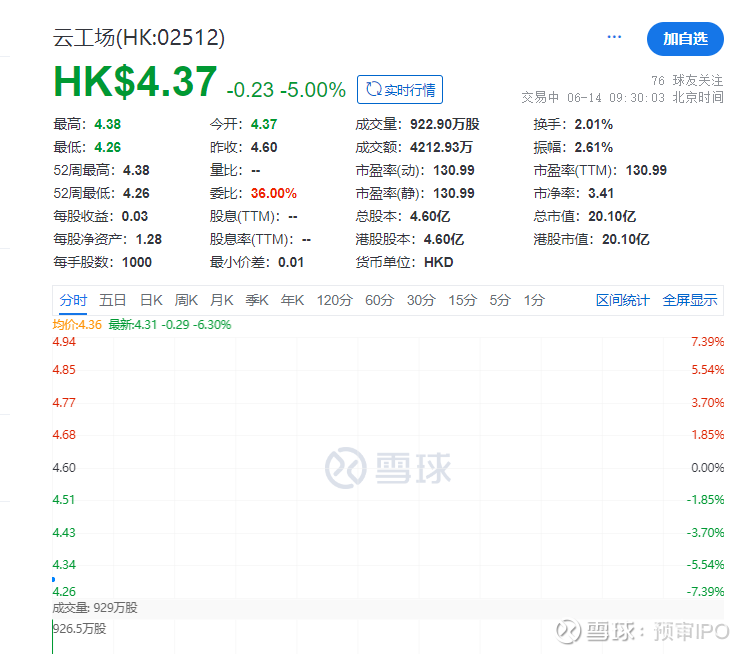Click the 市盈率(TTM) value 130.99
Image resolution: width=751 pixels, height=654 pixels.
coord(646,171)
